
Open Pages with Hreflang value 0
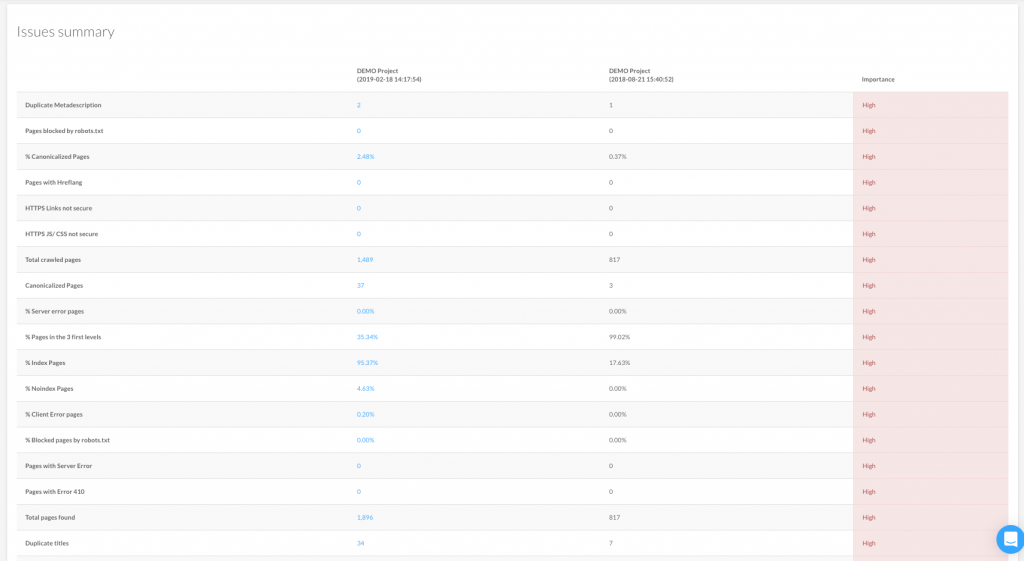(359, 183)
